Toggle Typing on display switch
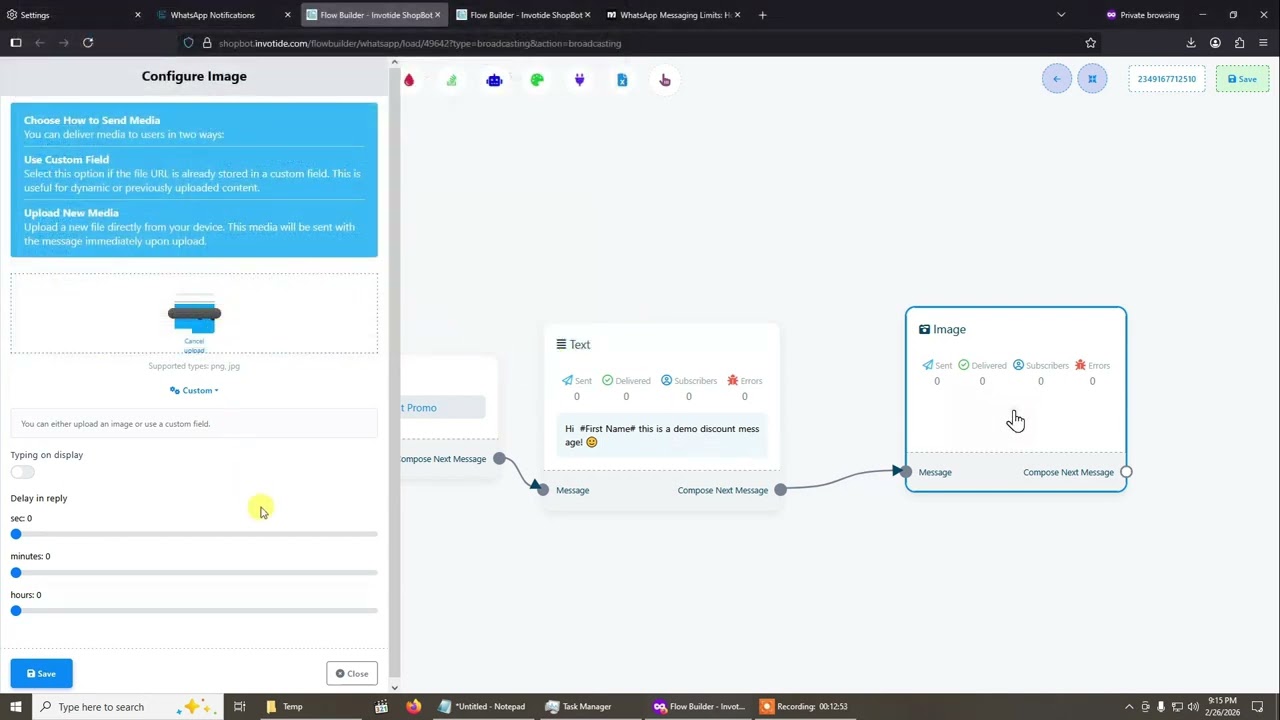The height and width of the screenshot is (720, 1280). point(22,472)
